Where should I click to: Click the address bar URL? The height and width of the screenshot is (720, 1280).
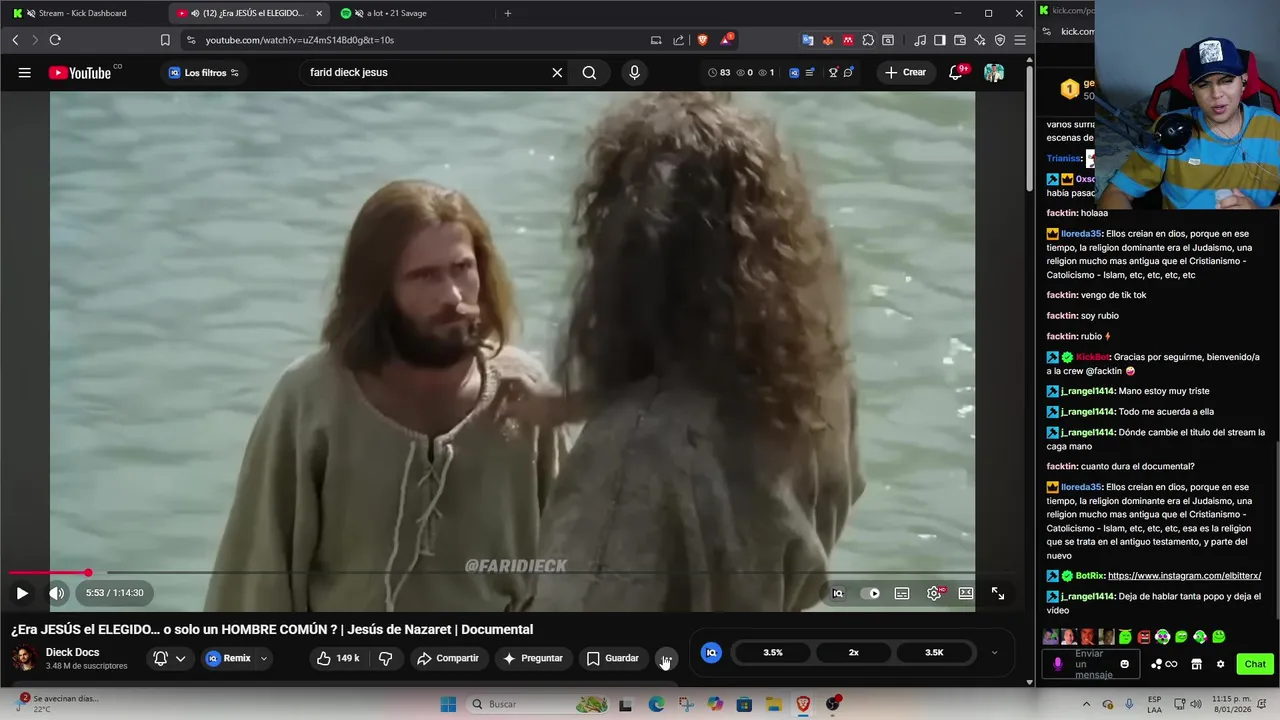click(x=300, y=40)
